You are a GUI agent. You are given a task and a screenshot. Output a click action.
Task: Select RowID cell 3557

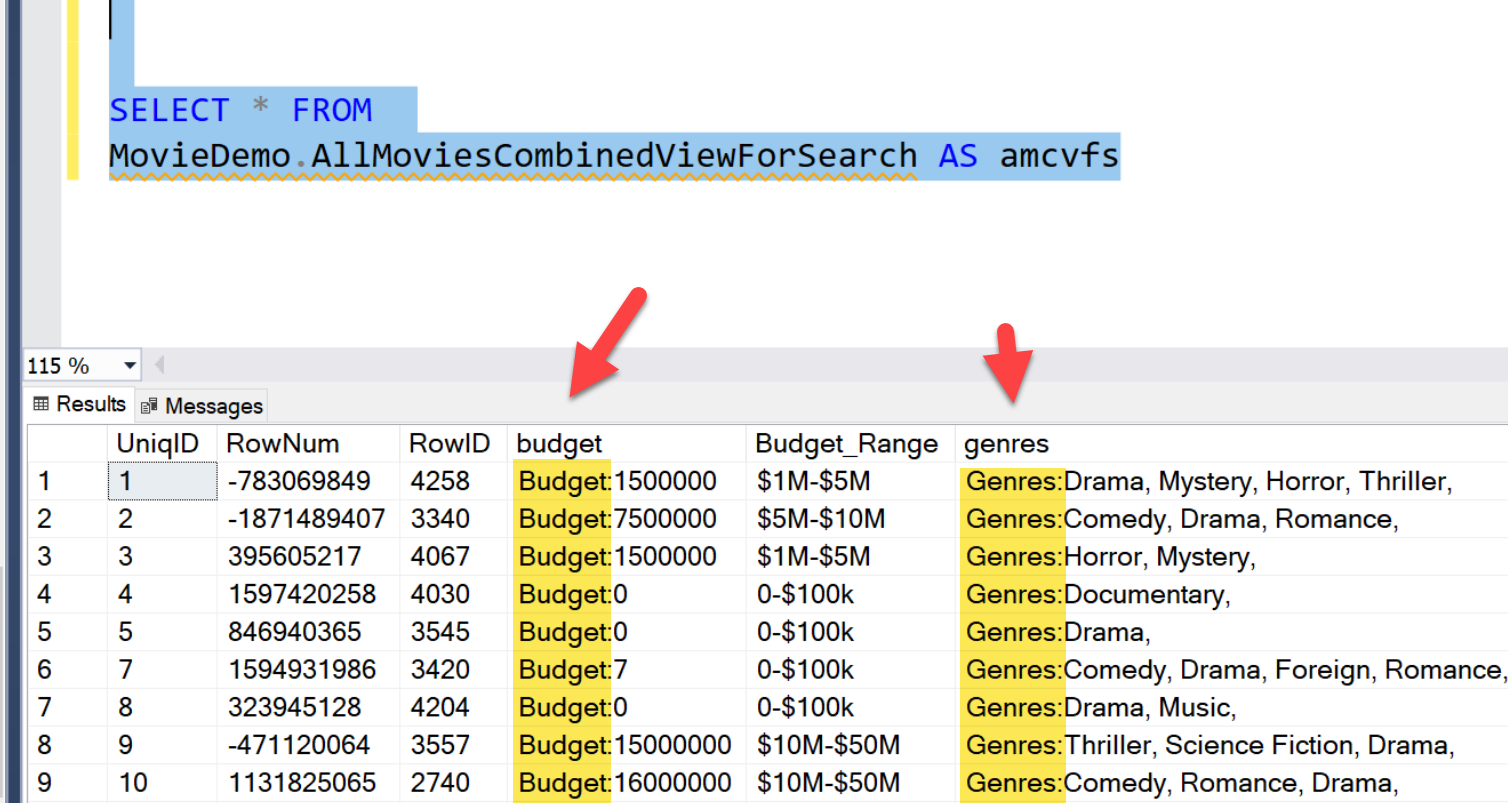[x=453, y=745]
